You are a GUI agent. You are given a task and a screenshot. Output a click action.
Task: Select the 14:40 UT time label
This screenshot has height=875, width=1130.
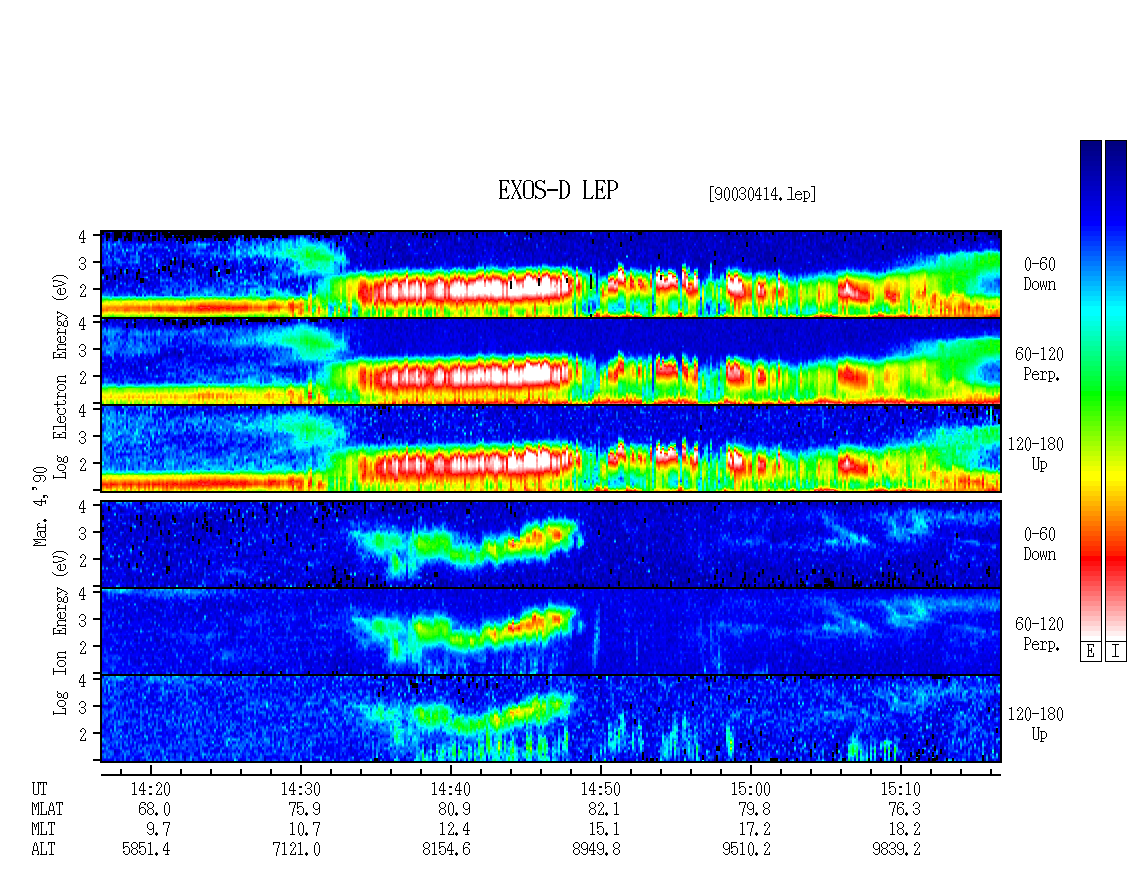[x=450, y=789]
